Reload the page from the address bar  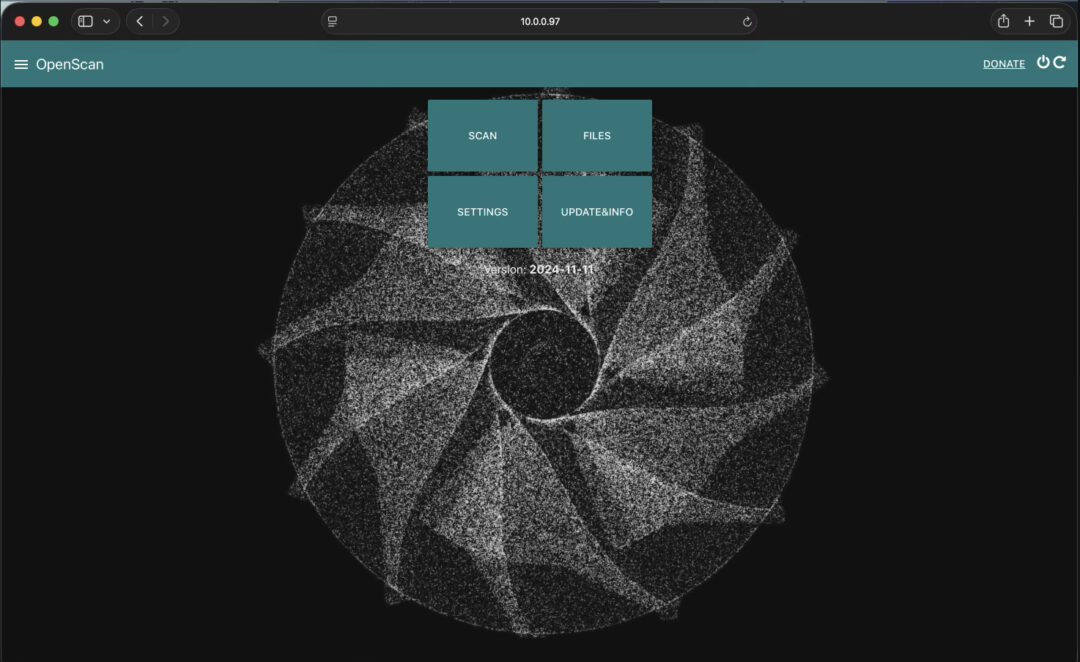(747, 21)
